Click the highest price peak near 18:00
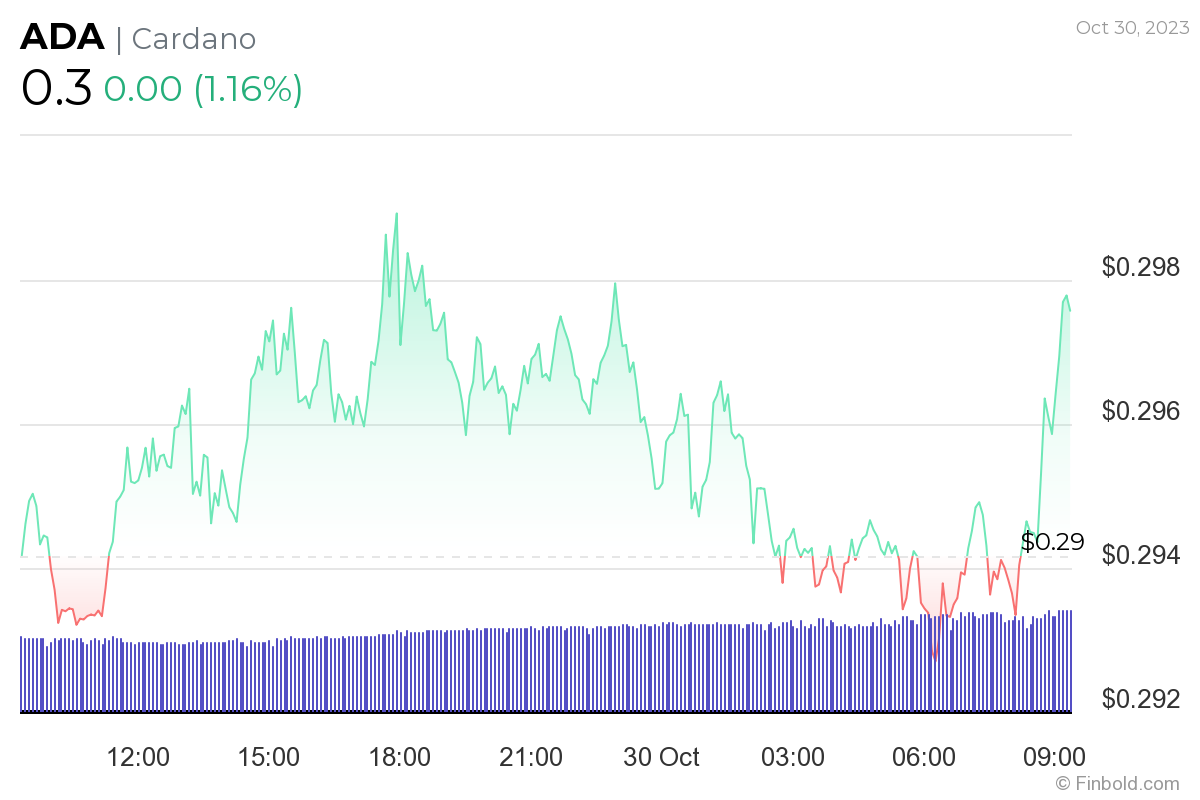 click(397, 213)
